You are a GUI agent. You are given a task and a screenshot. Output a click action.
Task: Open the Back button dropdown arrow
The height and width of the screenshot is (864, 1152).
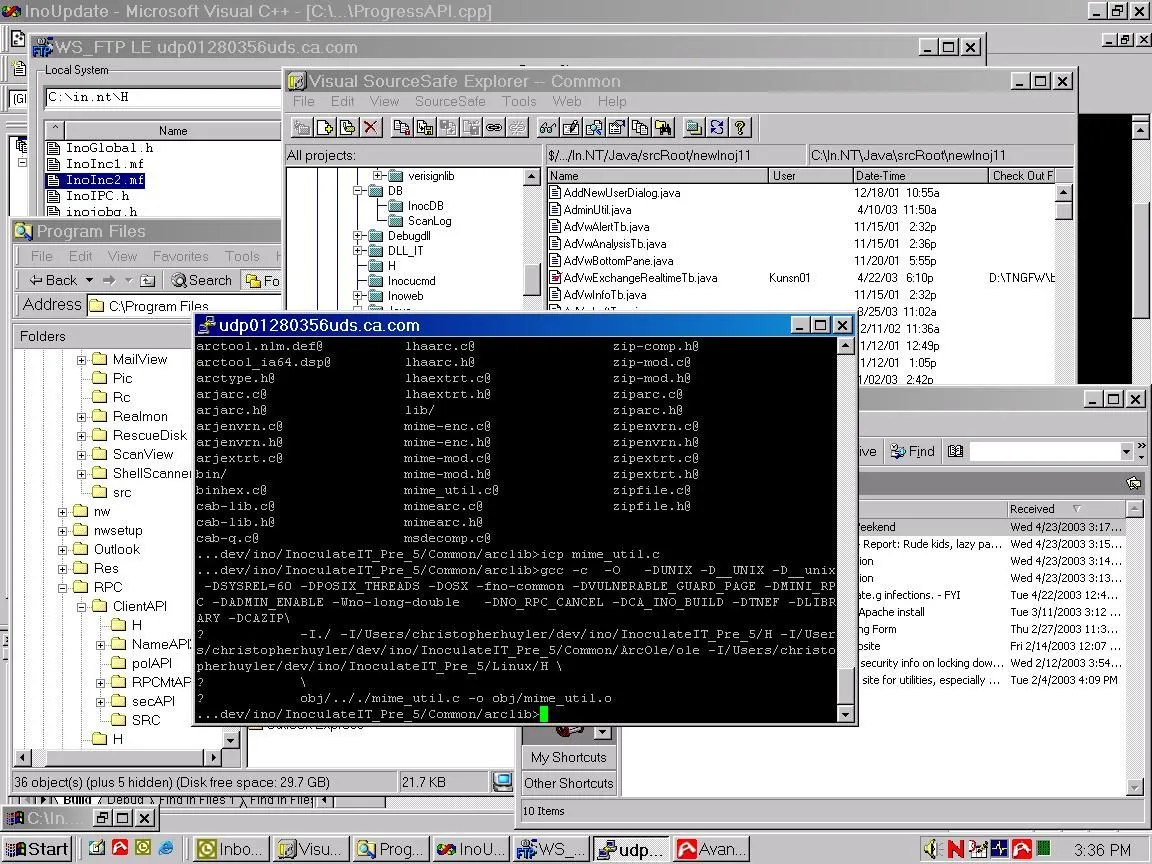[x=88, y=281]
